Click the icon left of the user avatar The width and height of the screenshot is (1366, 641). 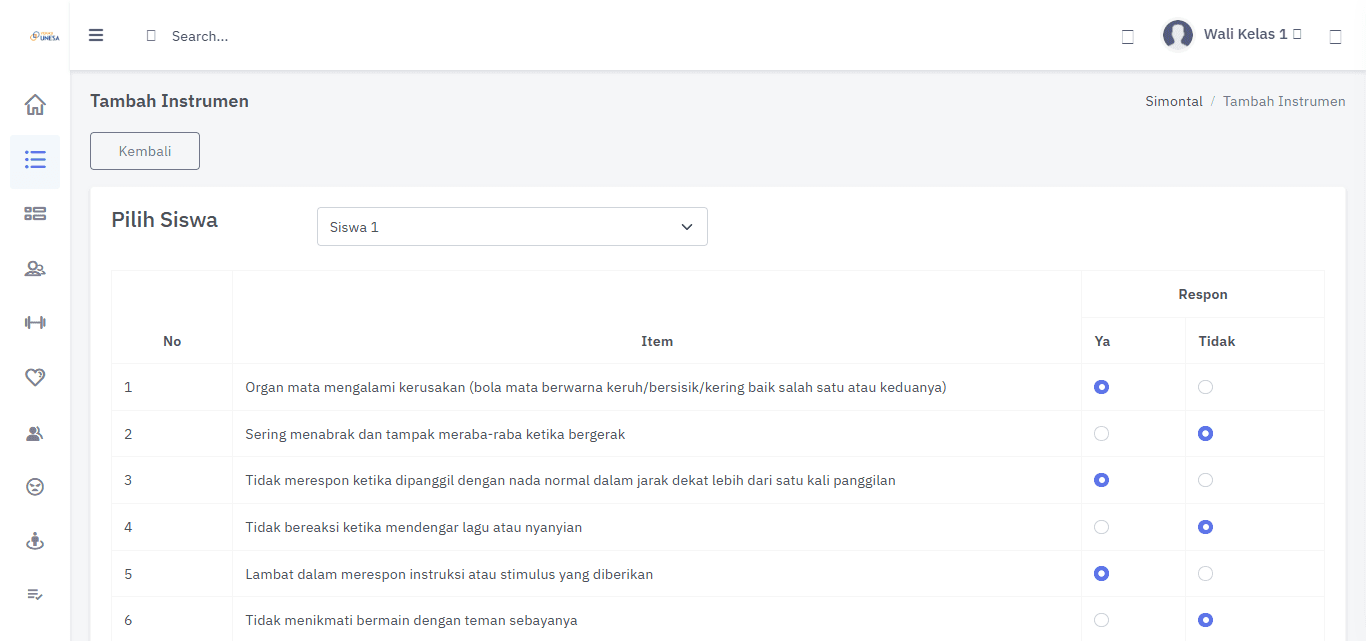[1128, 37]
